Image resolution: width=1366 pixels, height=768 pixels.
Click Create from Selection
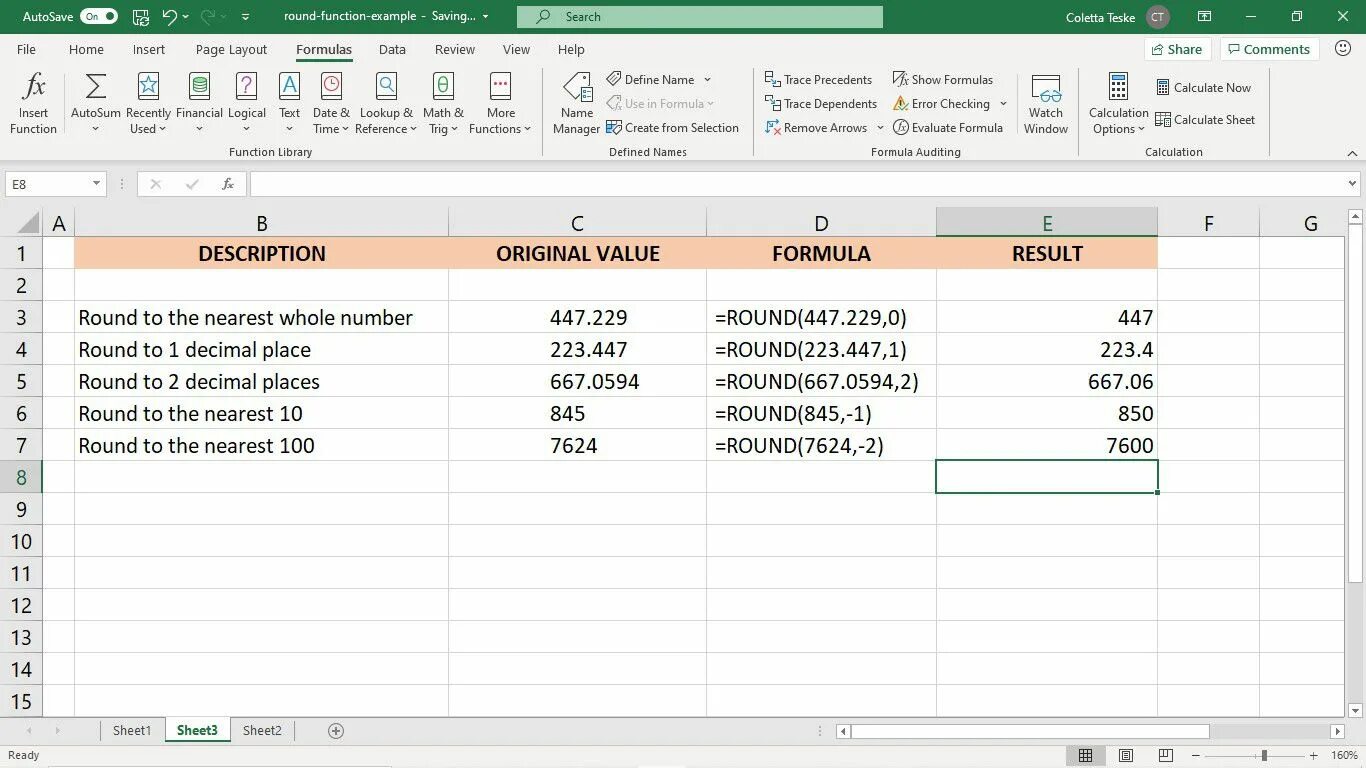(x=672, y=128)
